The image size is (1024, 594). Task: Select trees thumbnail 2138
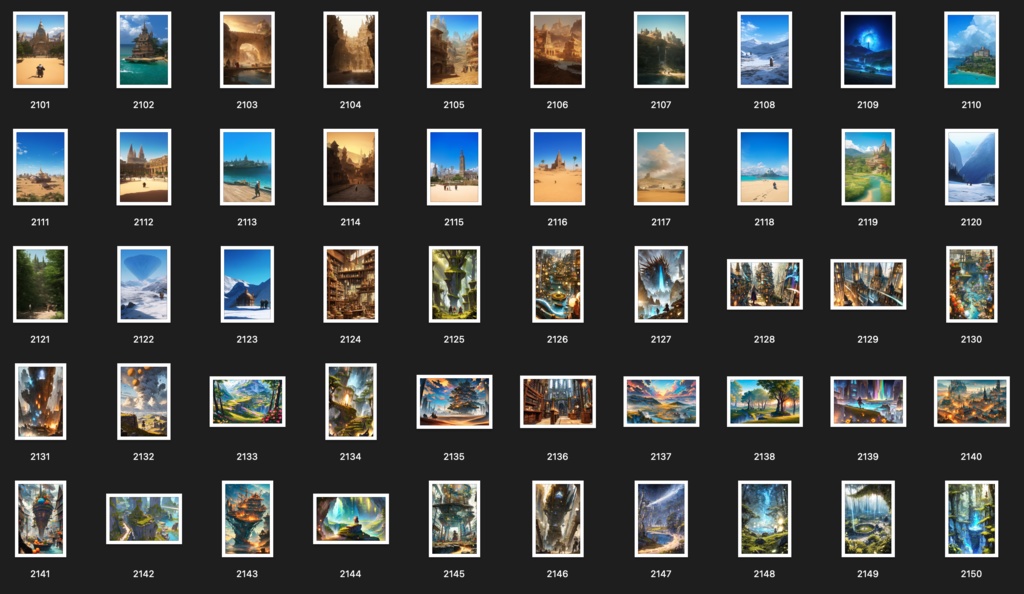(764, 401)
